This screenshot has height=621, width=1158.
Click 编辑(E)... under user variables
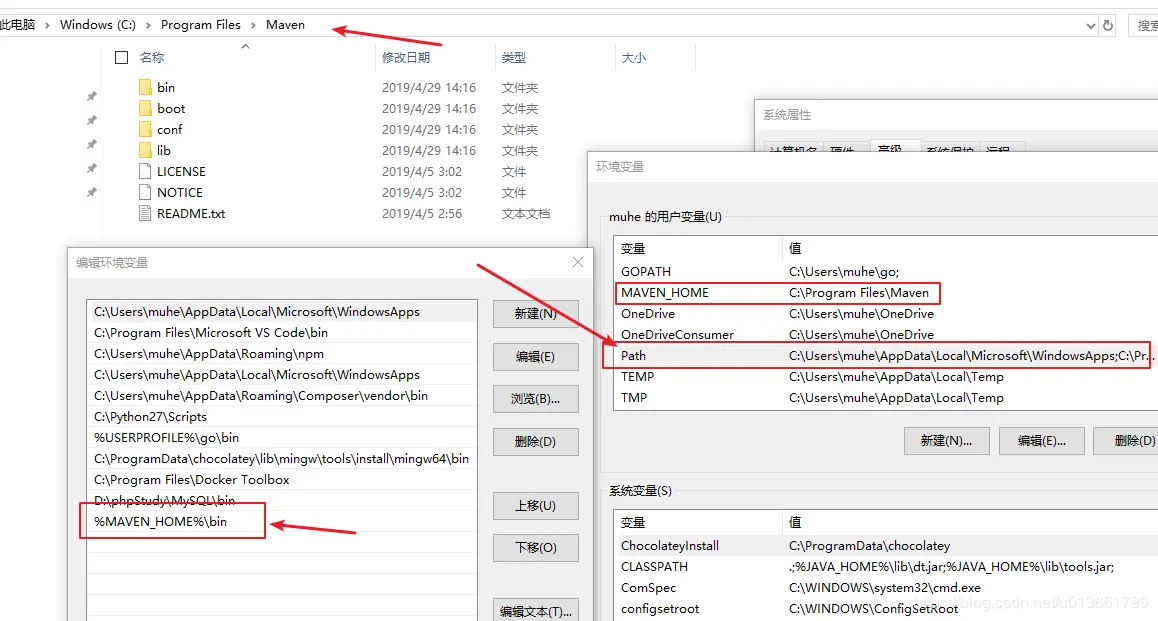[1041, 441]
